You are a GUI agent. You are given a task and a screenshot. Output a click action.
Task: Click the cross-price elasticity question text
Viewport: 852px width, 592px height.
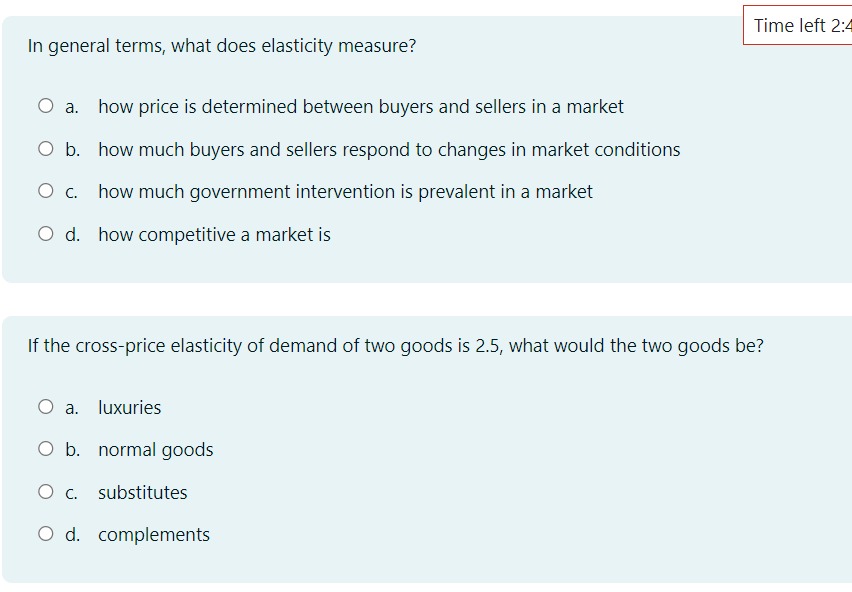tap(396, 346)
